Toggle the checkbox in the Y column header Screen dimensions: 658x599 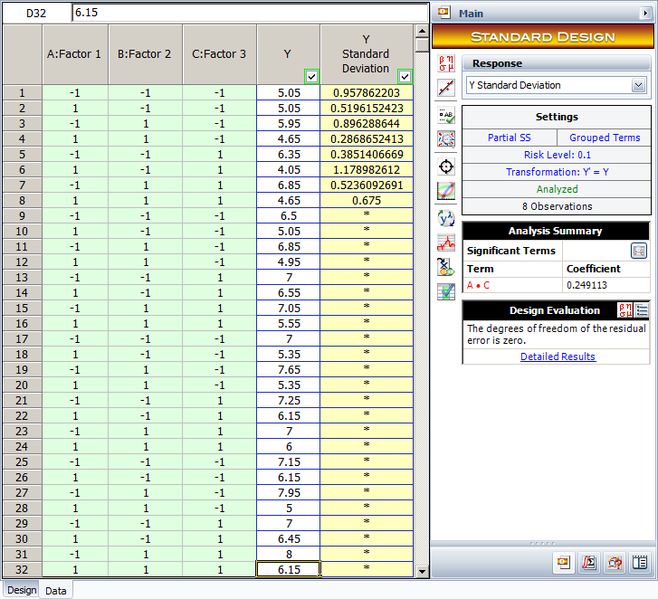click(x=312, y=76)
